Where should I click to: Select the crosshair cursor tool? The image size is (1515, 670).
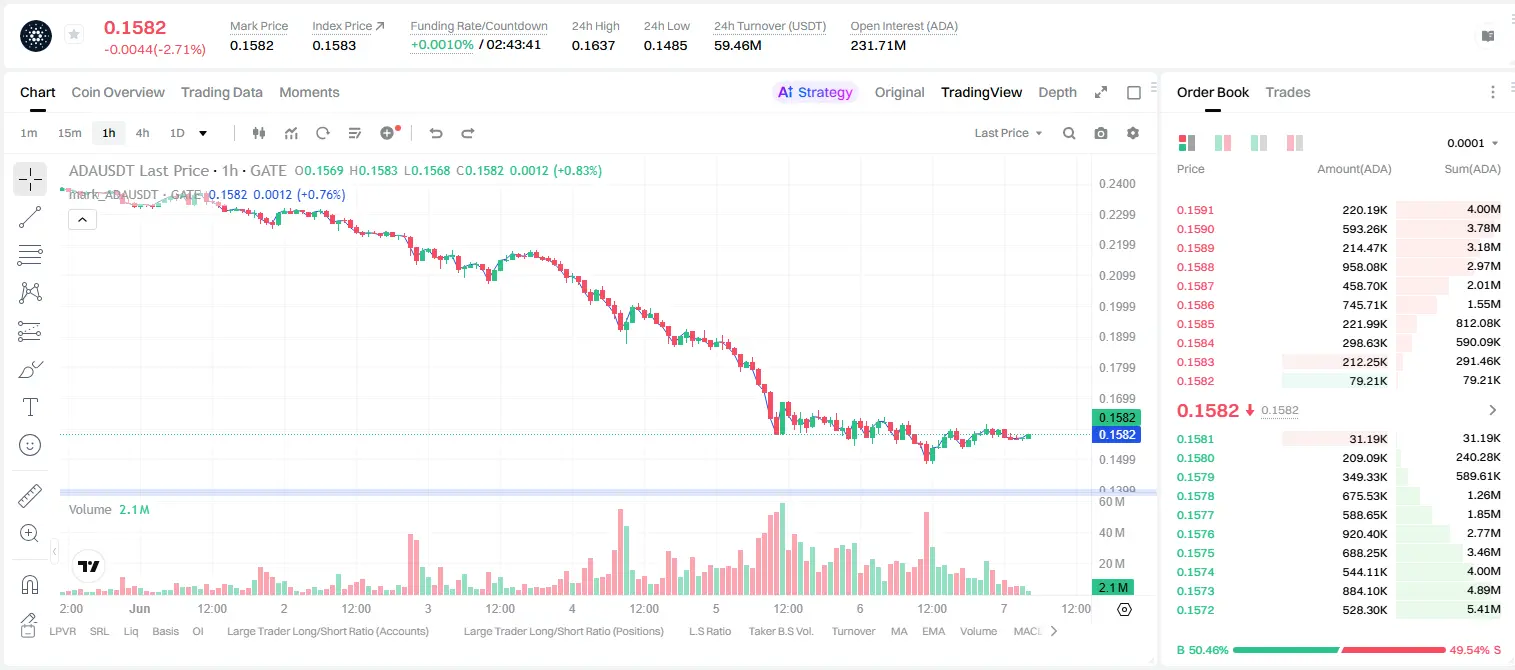pyautogui.click(x=30, y=179)
